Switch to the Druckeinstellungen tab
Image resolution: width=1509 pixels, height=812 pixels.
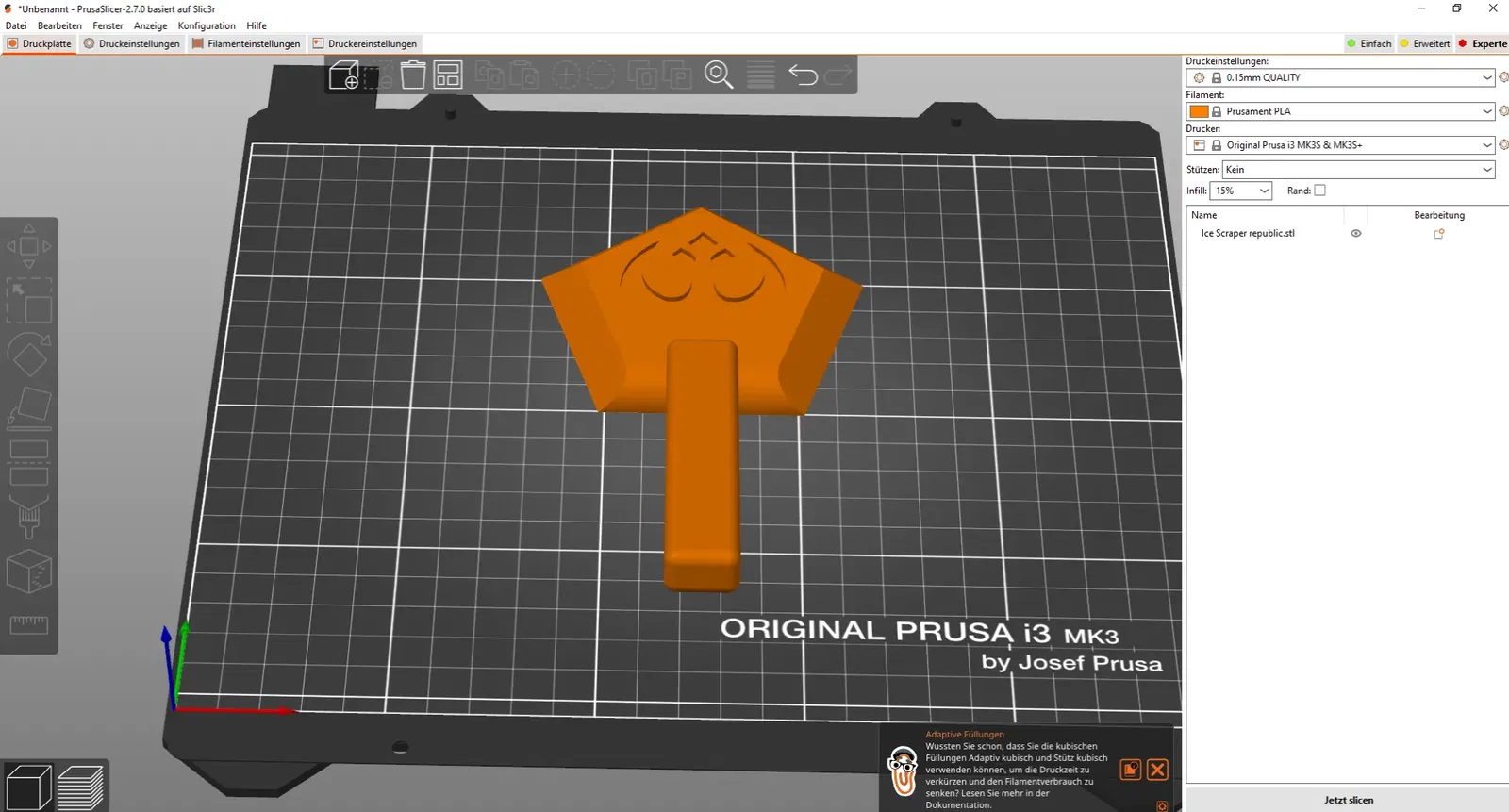pyautogui.click(x=132, y=43)
